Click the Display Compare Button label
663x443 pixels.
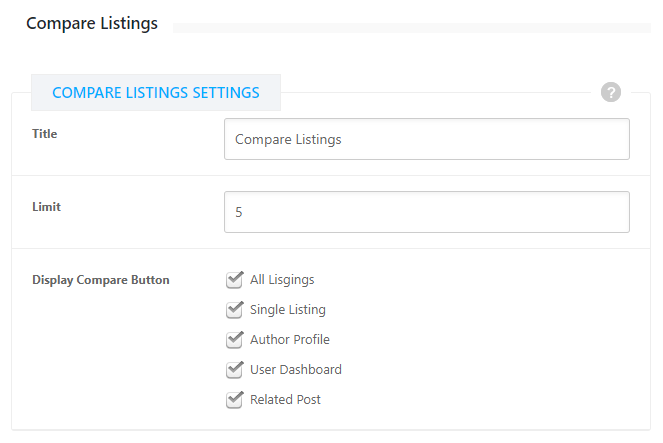(101, 280)
